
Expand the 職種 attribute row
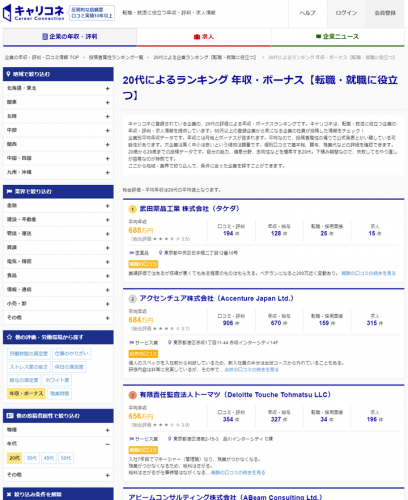click(x=58, y=430)
